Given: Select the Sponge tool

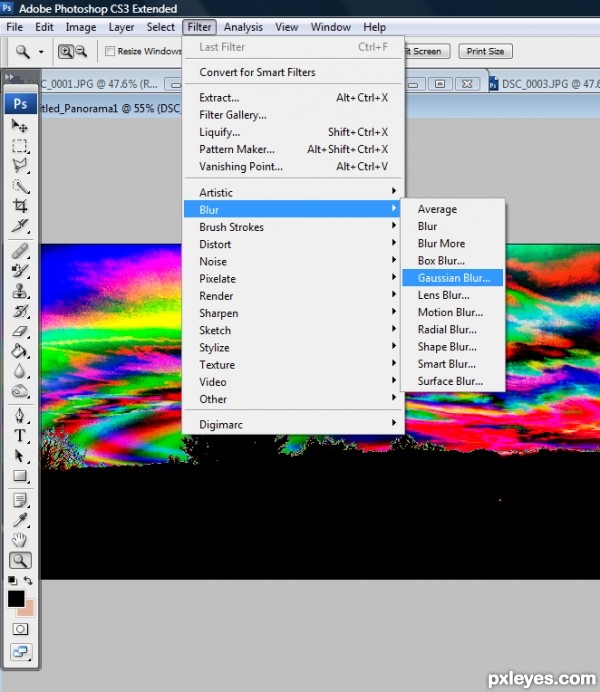Looking at the screenshot, I should 19,391.
